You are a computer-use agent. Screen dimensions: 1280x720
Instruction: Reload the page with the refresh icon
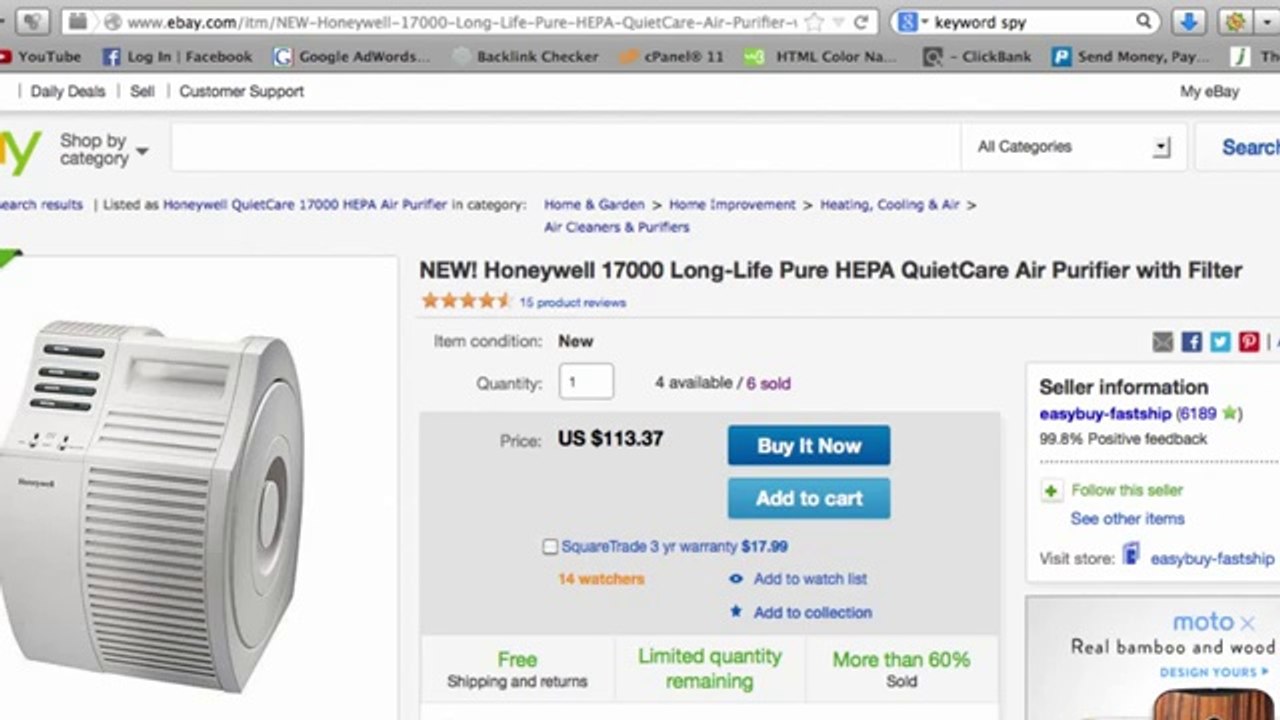click(861, 21)
